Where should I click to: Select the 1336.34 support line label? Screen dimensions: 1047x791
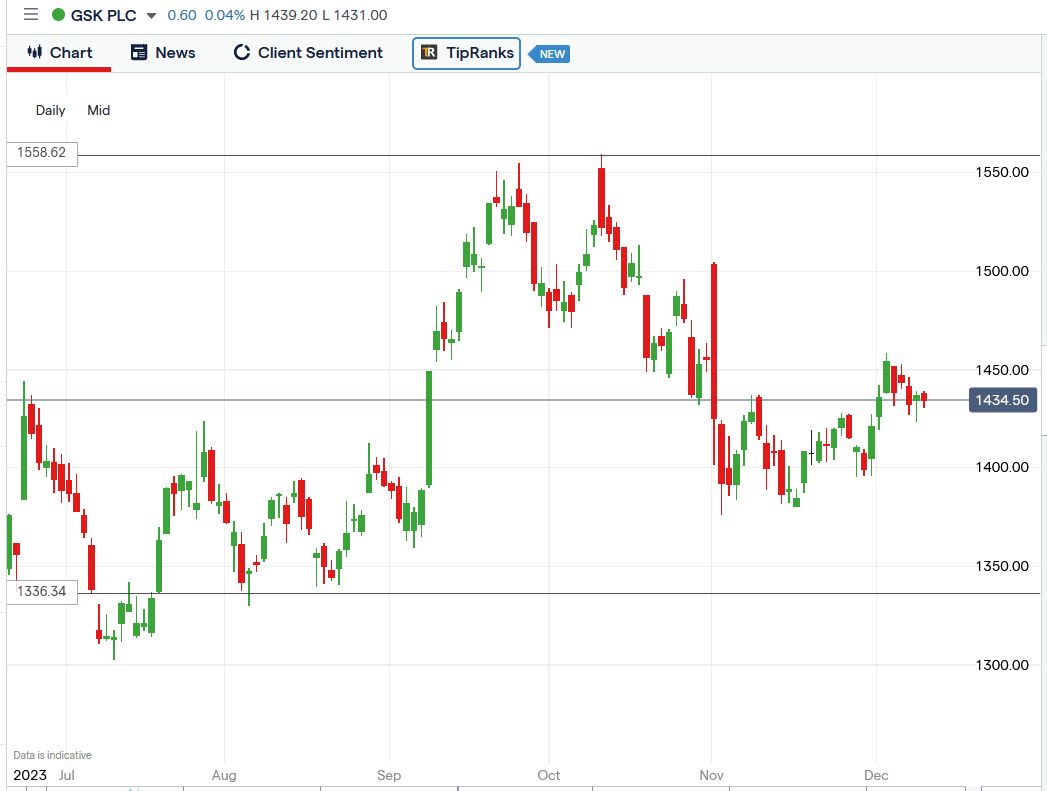pos(42,591)
